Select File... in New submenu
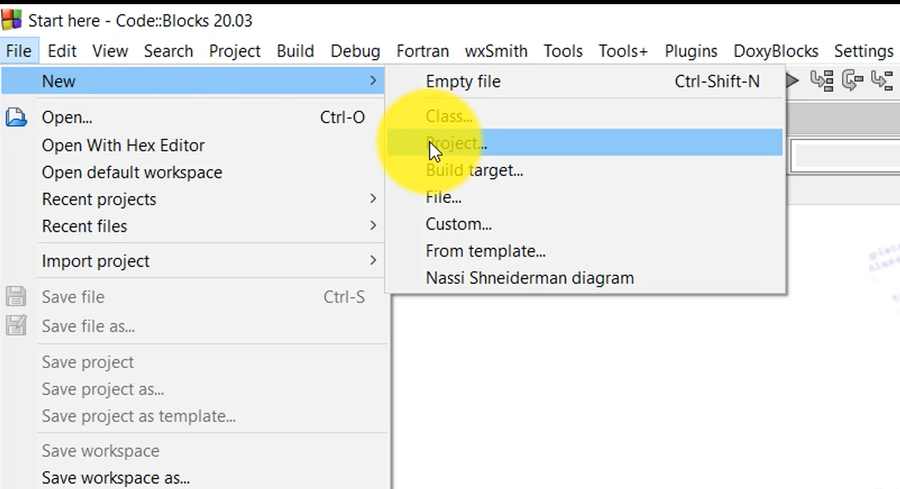Viewport: 900px width, 489px height. coord(585,197)
